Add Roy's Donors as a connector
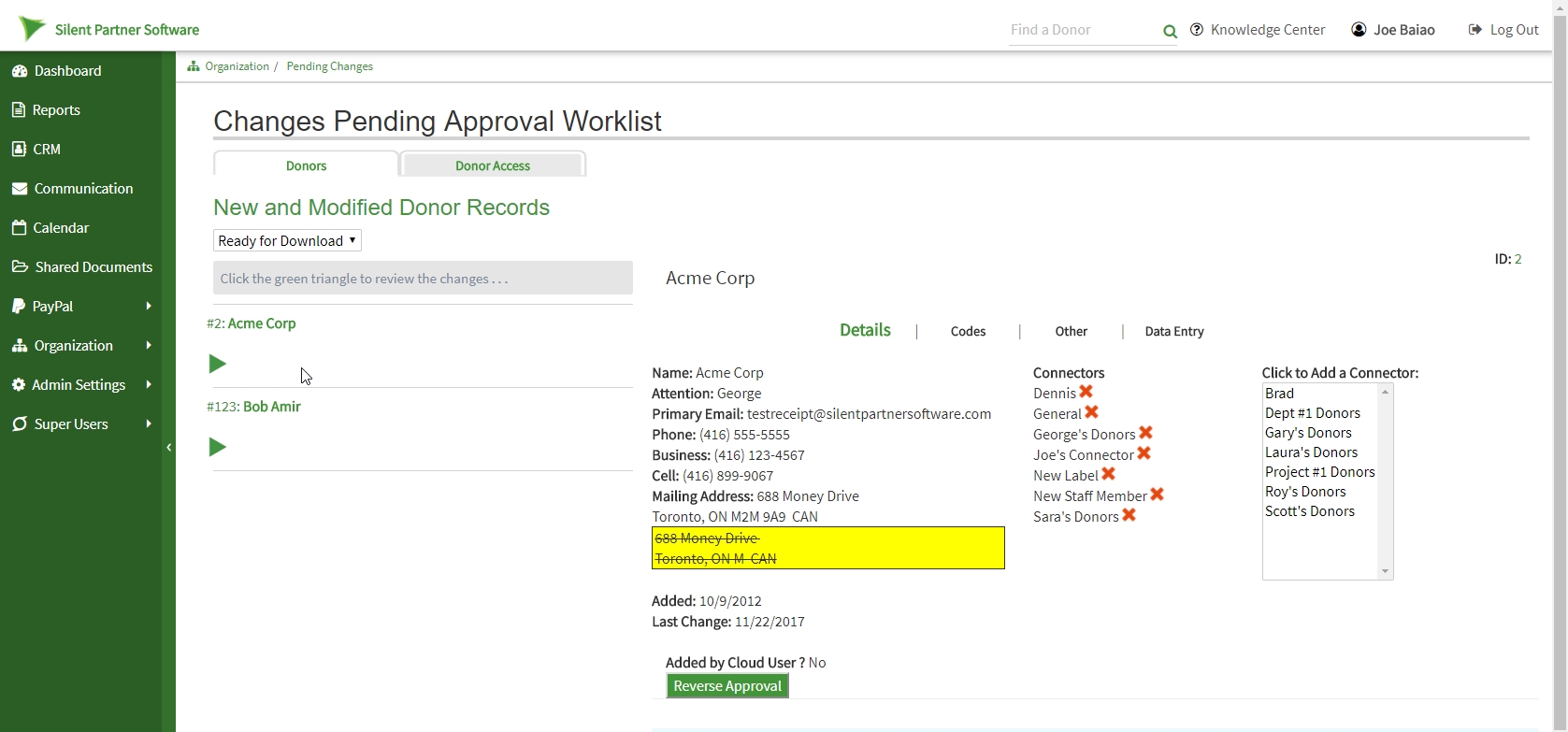 [x=1319, y=492]
